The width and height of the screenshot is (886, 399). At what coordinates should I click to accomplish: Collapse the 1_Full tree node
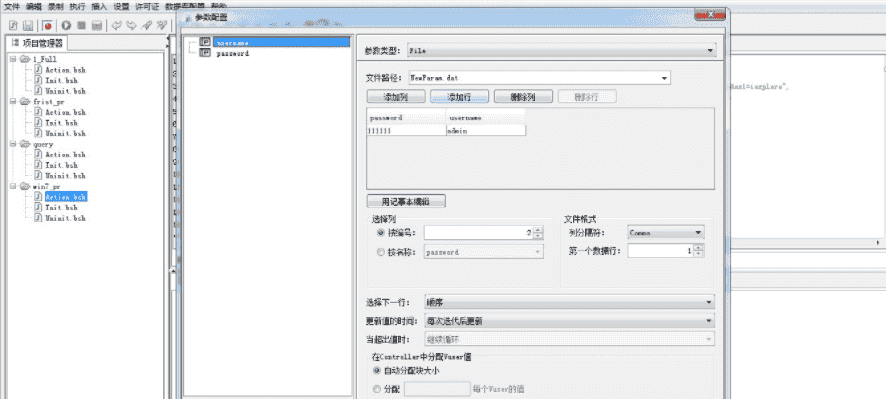[13, 59]
